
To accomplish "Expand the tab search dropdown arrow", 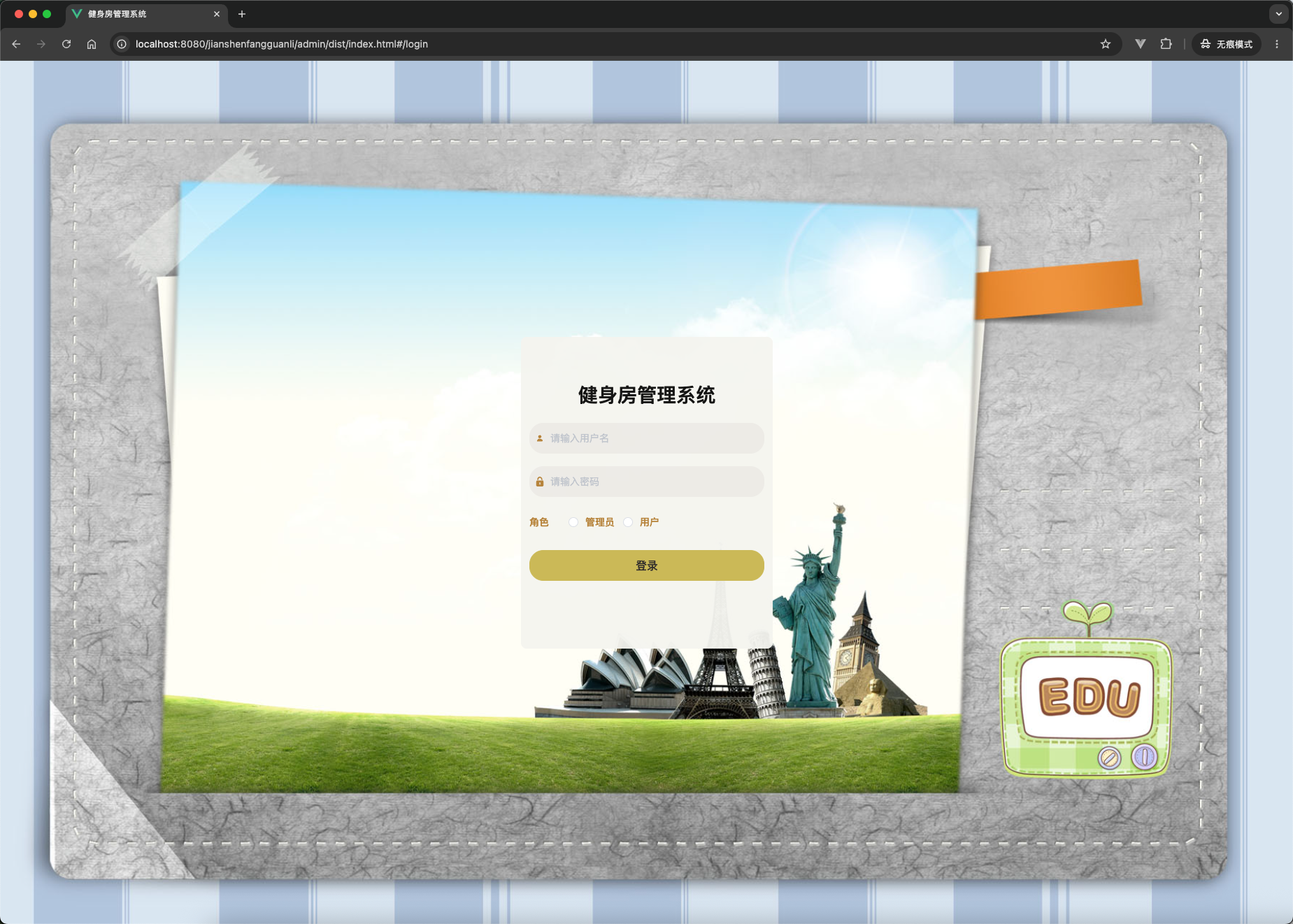I will [x=1279, y=14].
